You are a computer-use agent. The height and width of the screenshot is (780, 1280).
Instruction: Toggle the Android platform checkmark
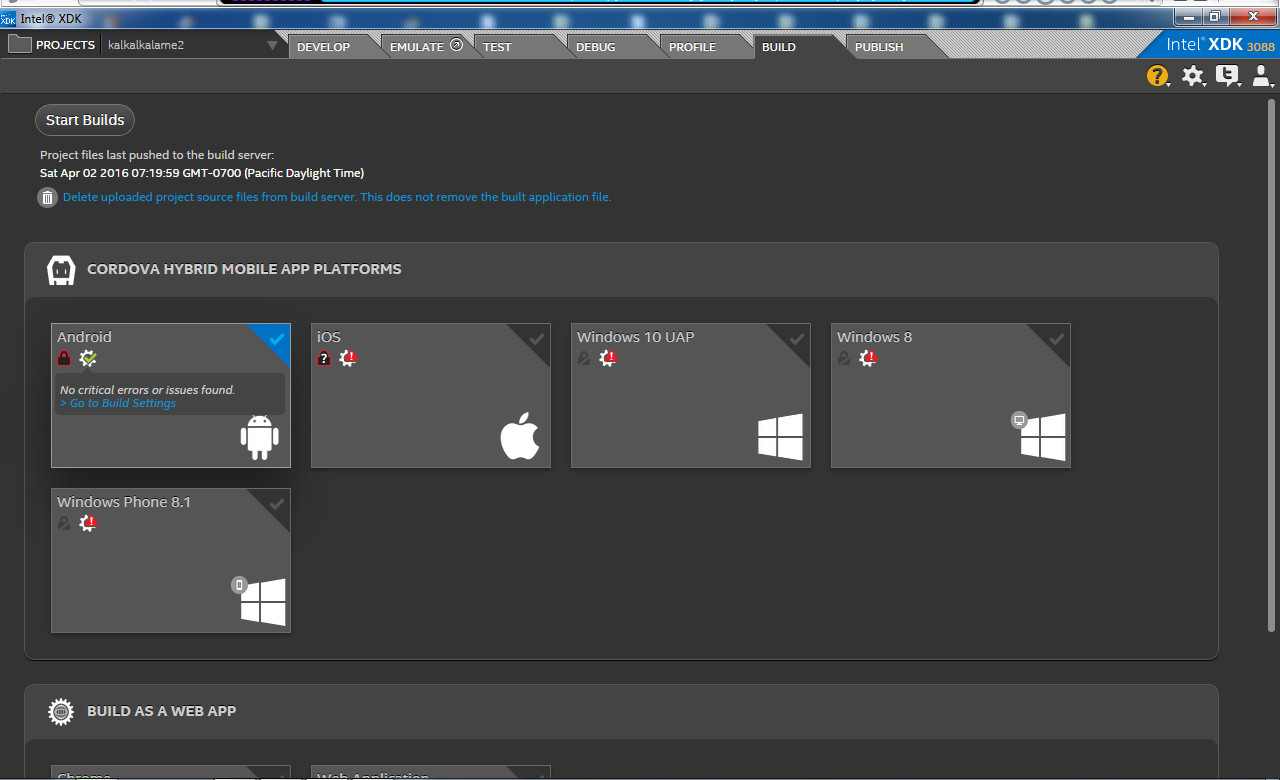277,338
